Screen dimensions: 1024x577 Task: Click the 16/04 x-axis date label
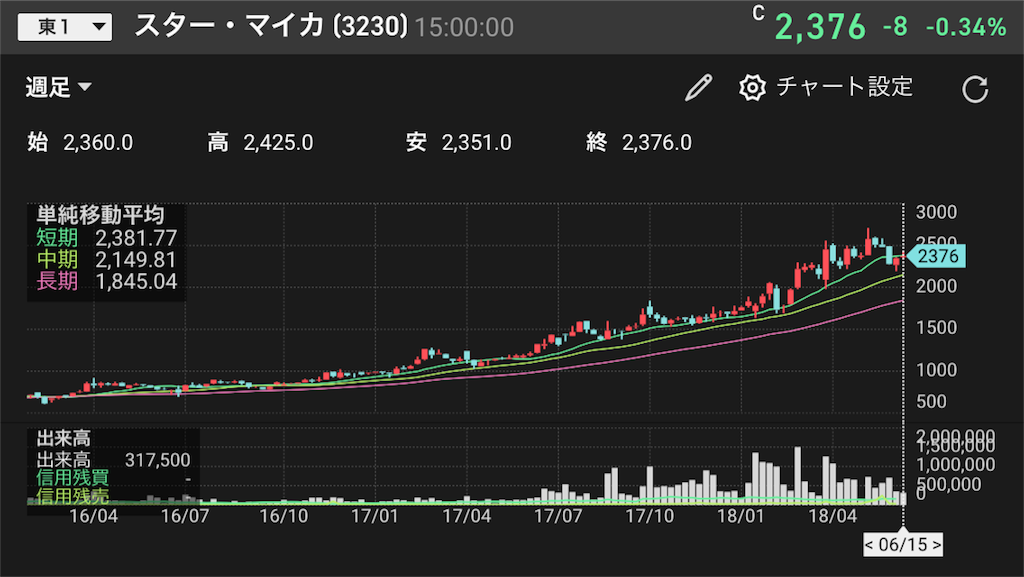tap(93, 516)
